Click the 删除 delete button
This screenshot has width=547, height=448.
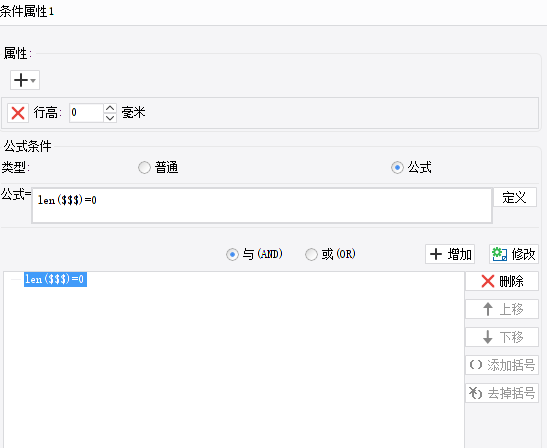coord(502,281)
